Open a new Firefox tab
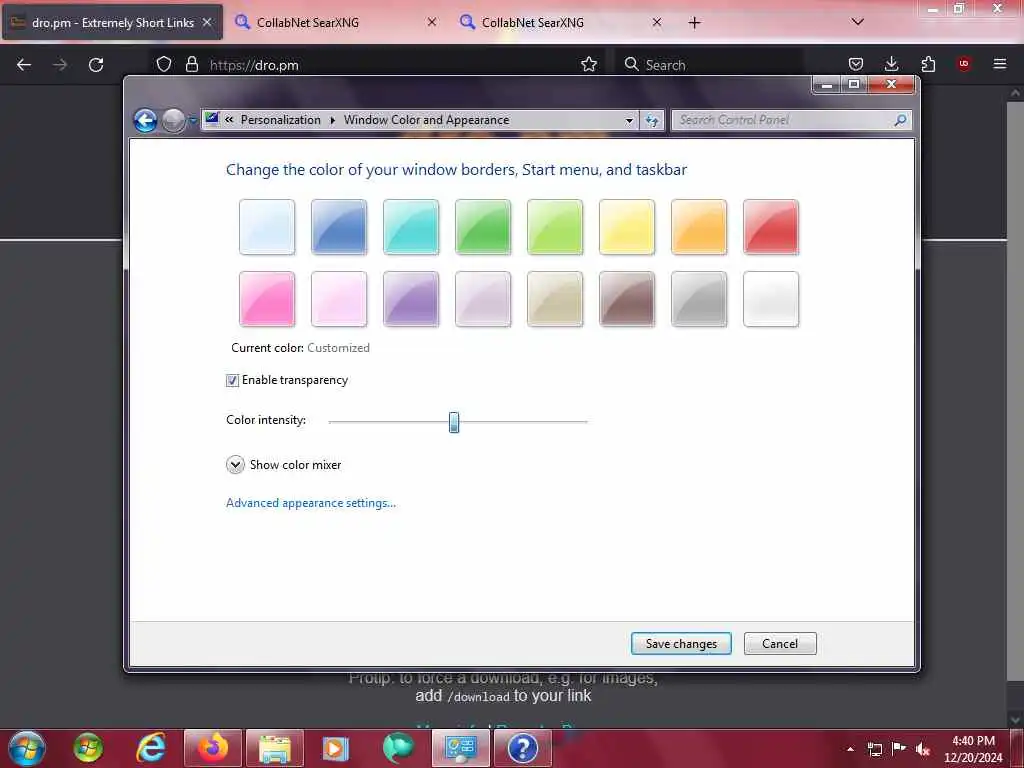The width and height of the screenshot is (1024, 768). [694, 22]
